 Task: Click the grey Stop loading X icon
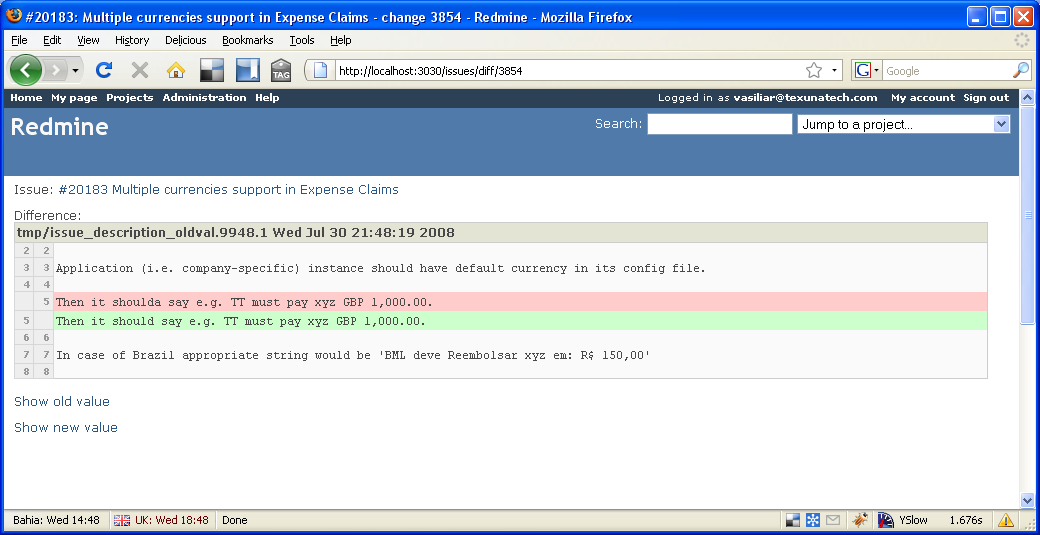click(140, 70)
